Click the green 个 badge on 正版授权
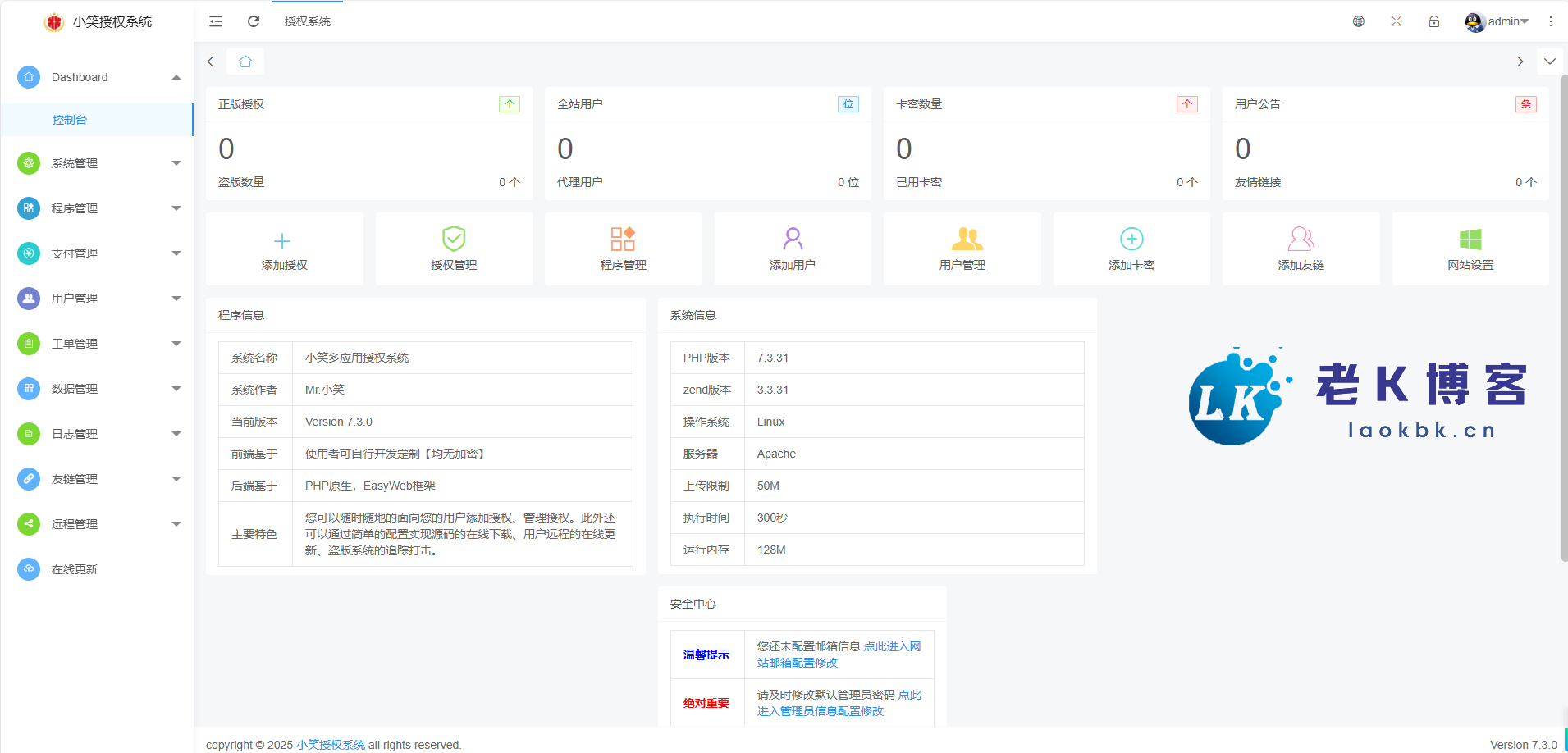Viewport: 1568px width, 753px height. (x=510, y=104)
